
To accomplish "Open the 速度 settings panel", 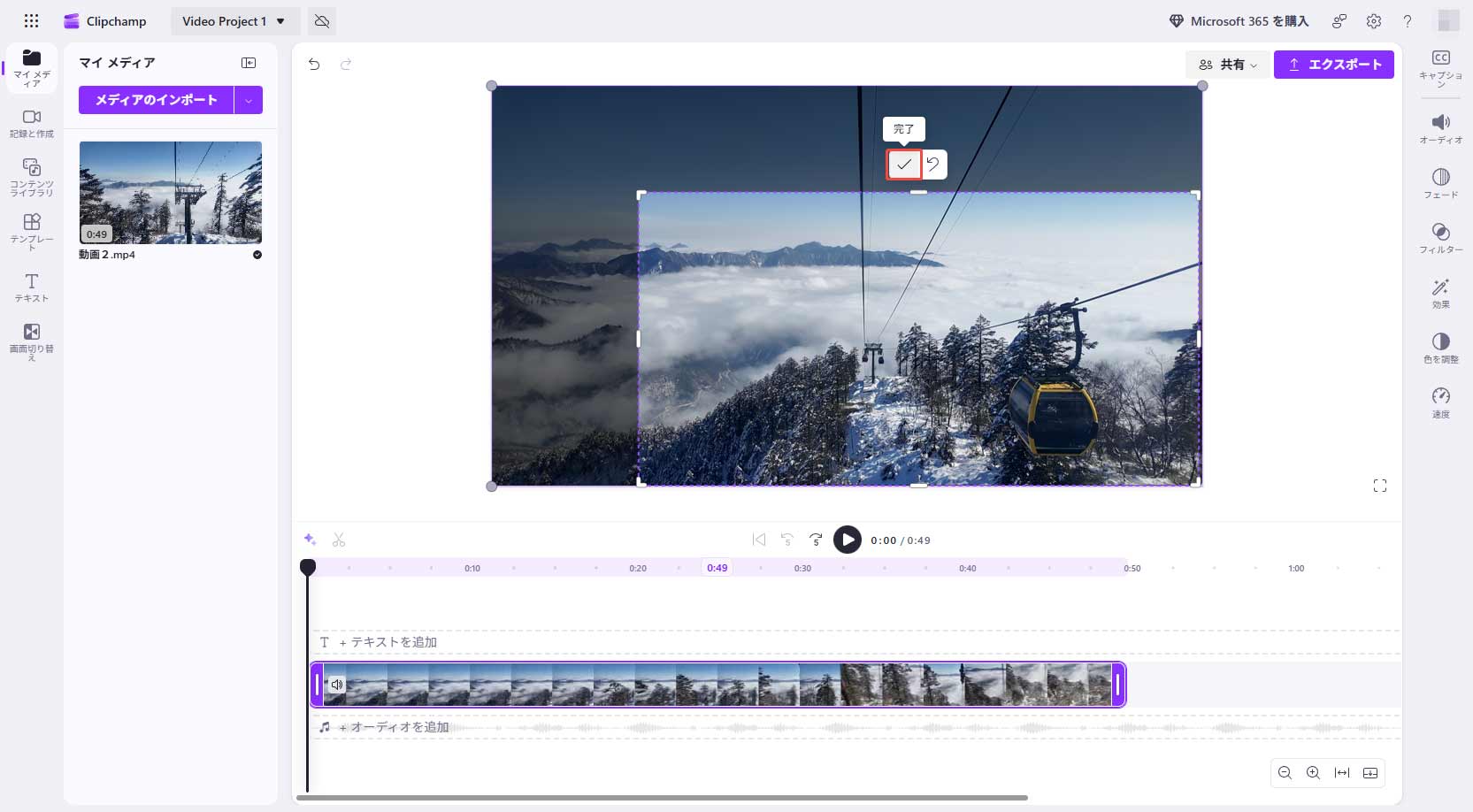I will [1441, 401].
